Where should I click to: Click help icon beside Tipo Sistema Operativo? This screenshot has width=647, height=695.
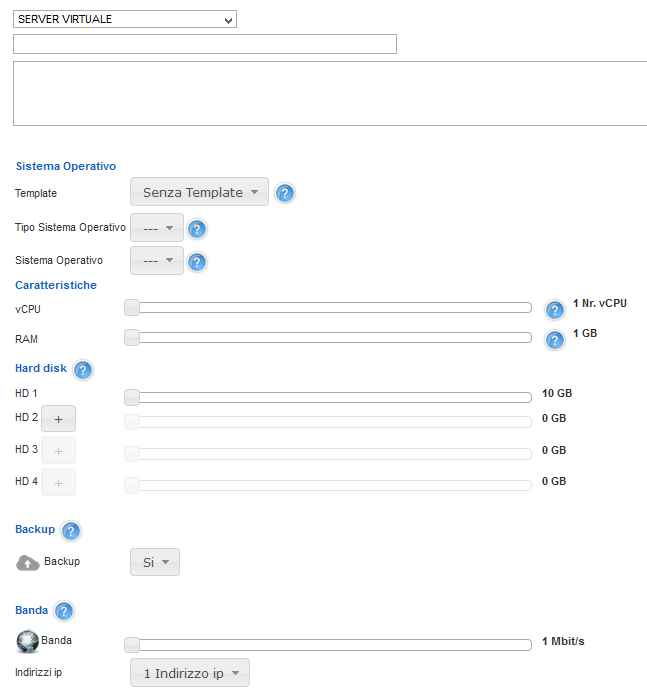197,229
